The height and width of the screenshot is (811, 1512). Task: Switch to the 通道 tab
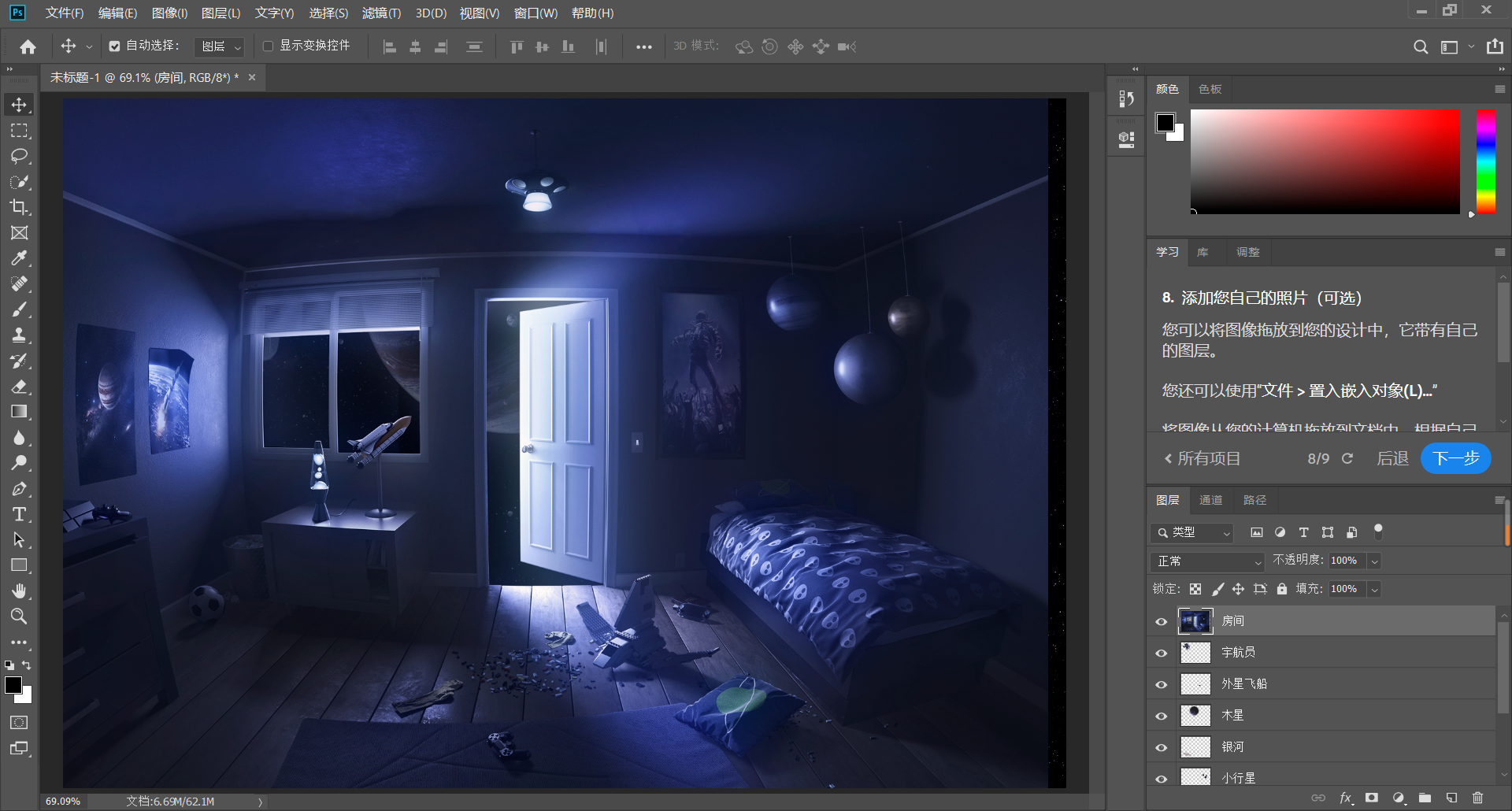click(x=1210, y=500)
